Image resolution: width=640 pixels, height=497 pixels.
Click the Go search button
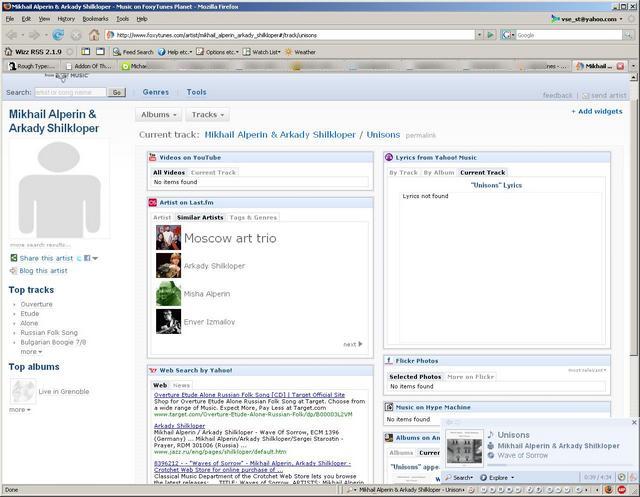tap(117, 93)
